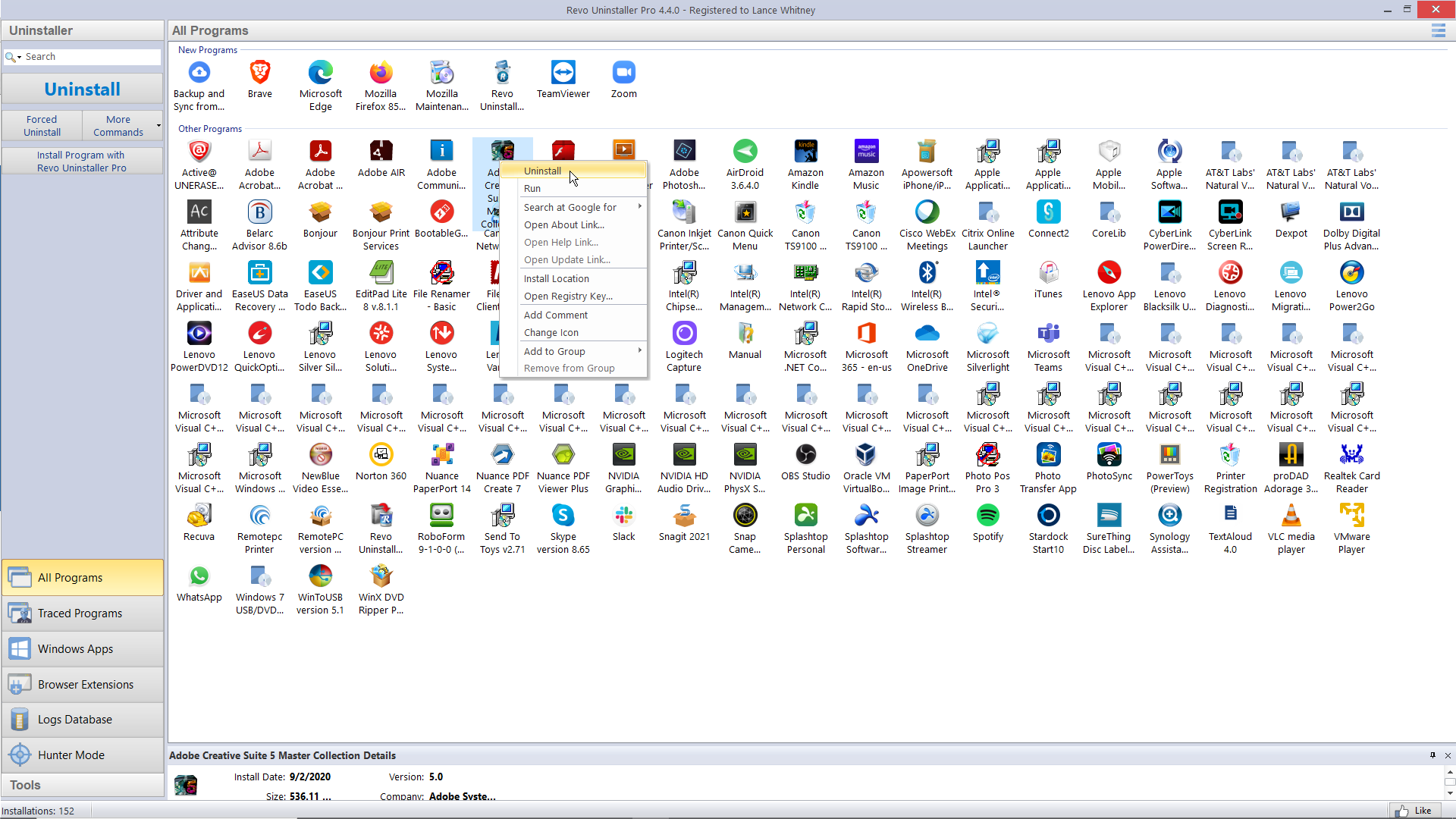Click Install Program with Revo Uninstaller link

click(82, 161)
